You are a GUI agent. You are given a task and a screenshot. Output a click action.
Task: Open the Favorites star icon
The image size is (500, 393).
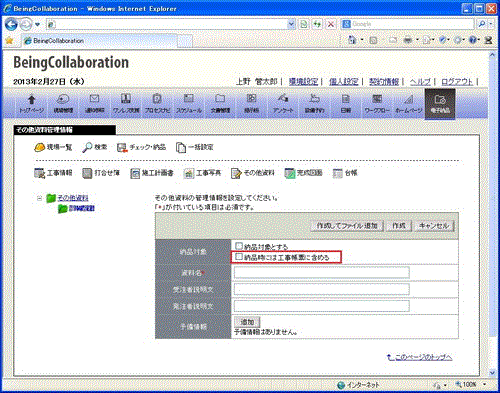click(x=9, y=41)
